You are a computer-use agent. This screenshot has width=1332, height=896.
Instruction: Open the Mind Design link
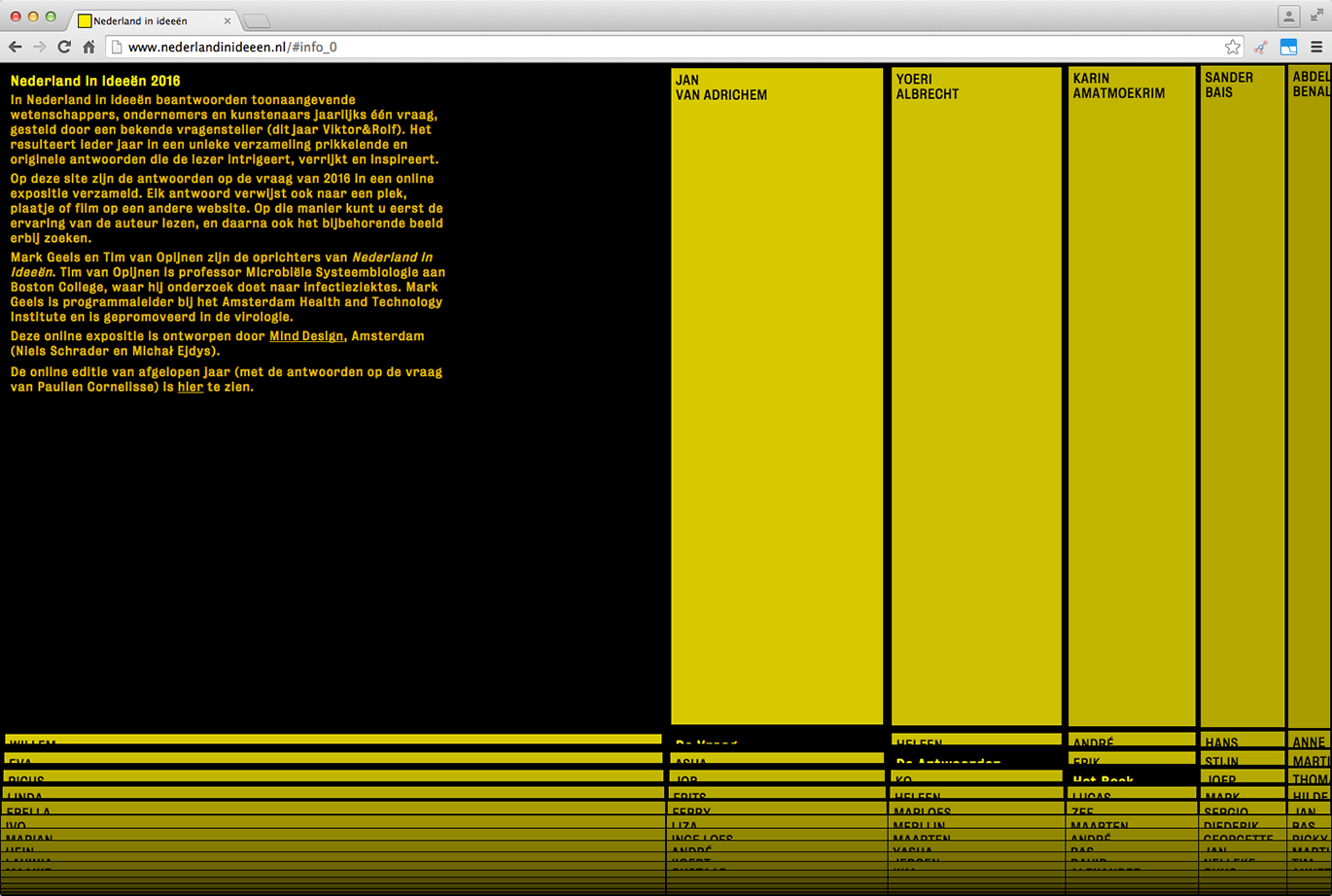[305, 336]
